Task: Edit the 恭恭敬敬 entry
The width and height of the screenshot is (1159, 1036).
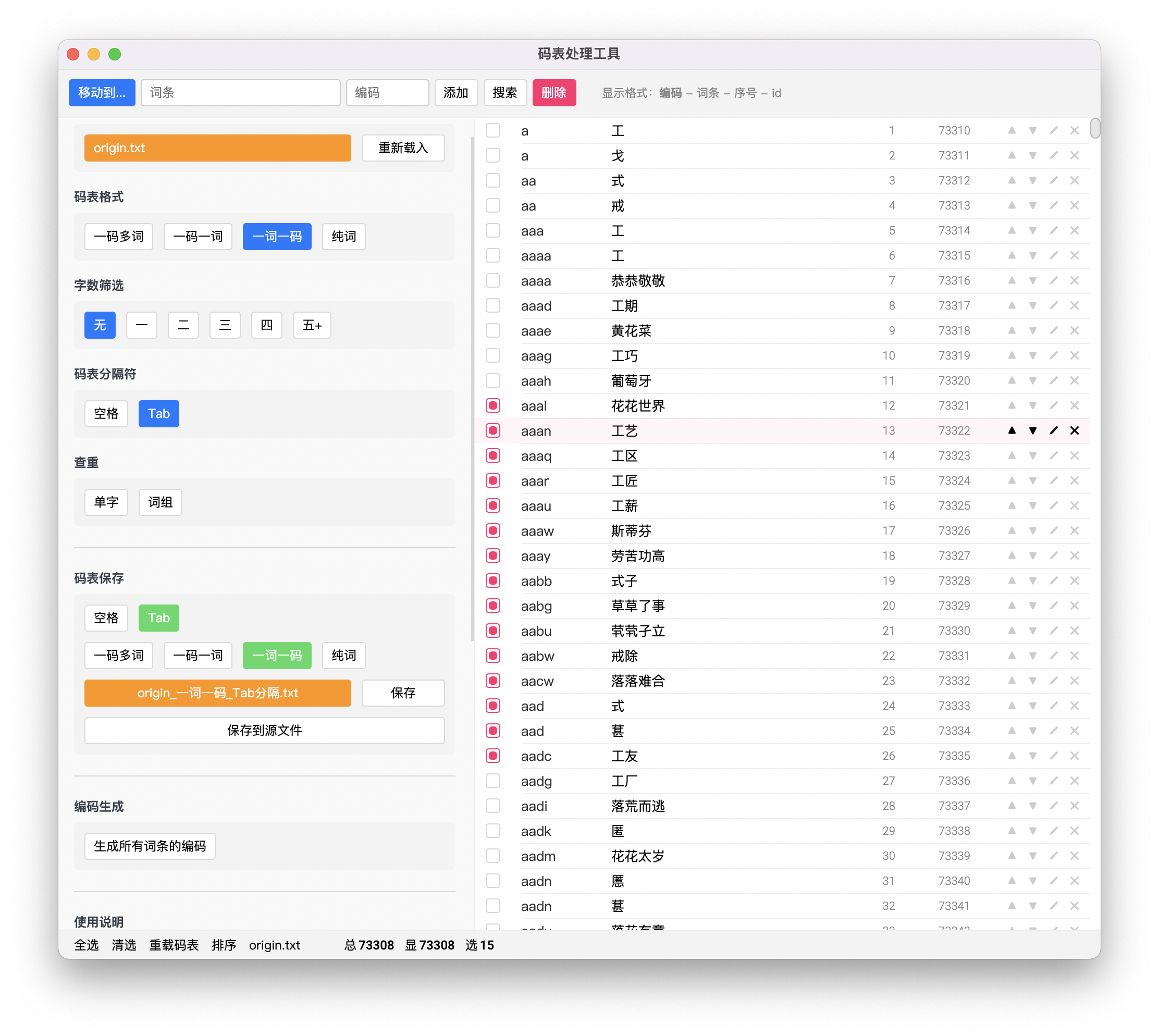Action: [x=1054, y=280]
